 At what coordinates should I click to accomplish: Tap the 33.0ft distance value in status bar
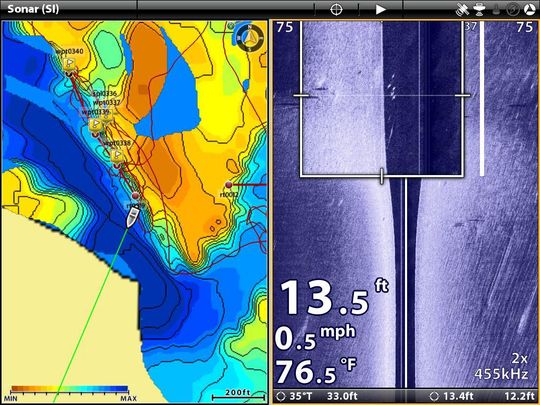[x=342, y=396]
